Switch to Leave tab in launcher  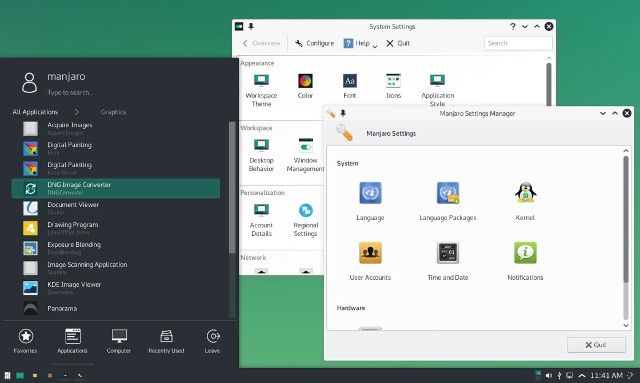tap(212, 341)
